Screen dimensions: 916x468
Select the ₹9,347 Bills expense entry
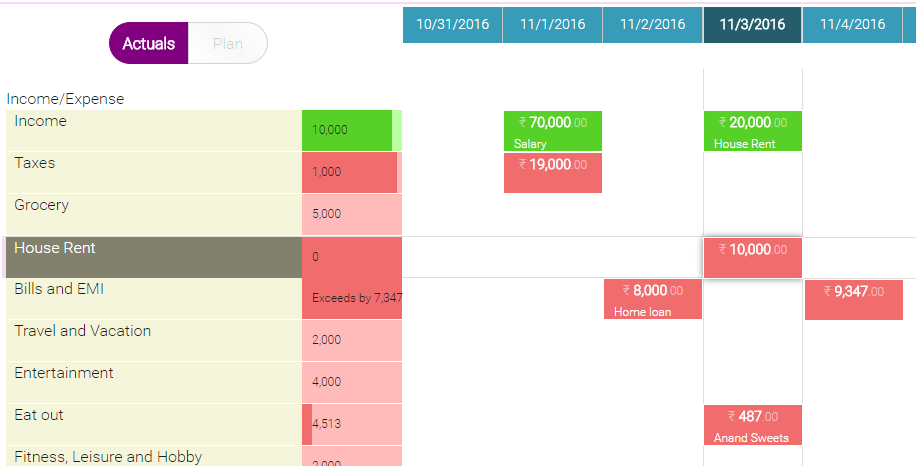point(853,299)
